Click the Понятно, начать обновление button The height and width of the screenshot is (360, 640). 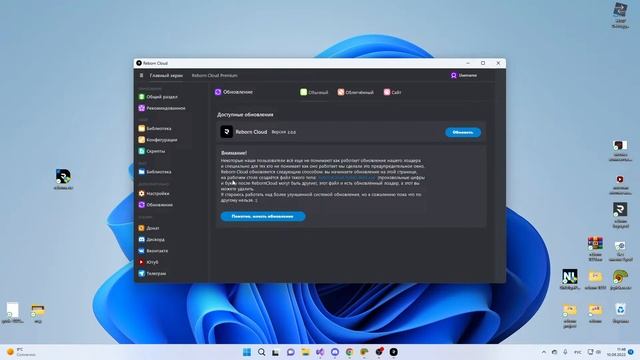pyautogui.click(x=263, y=216)
